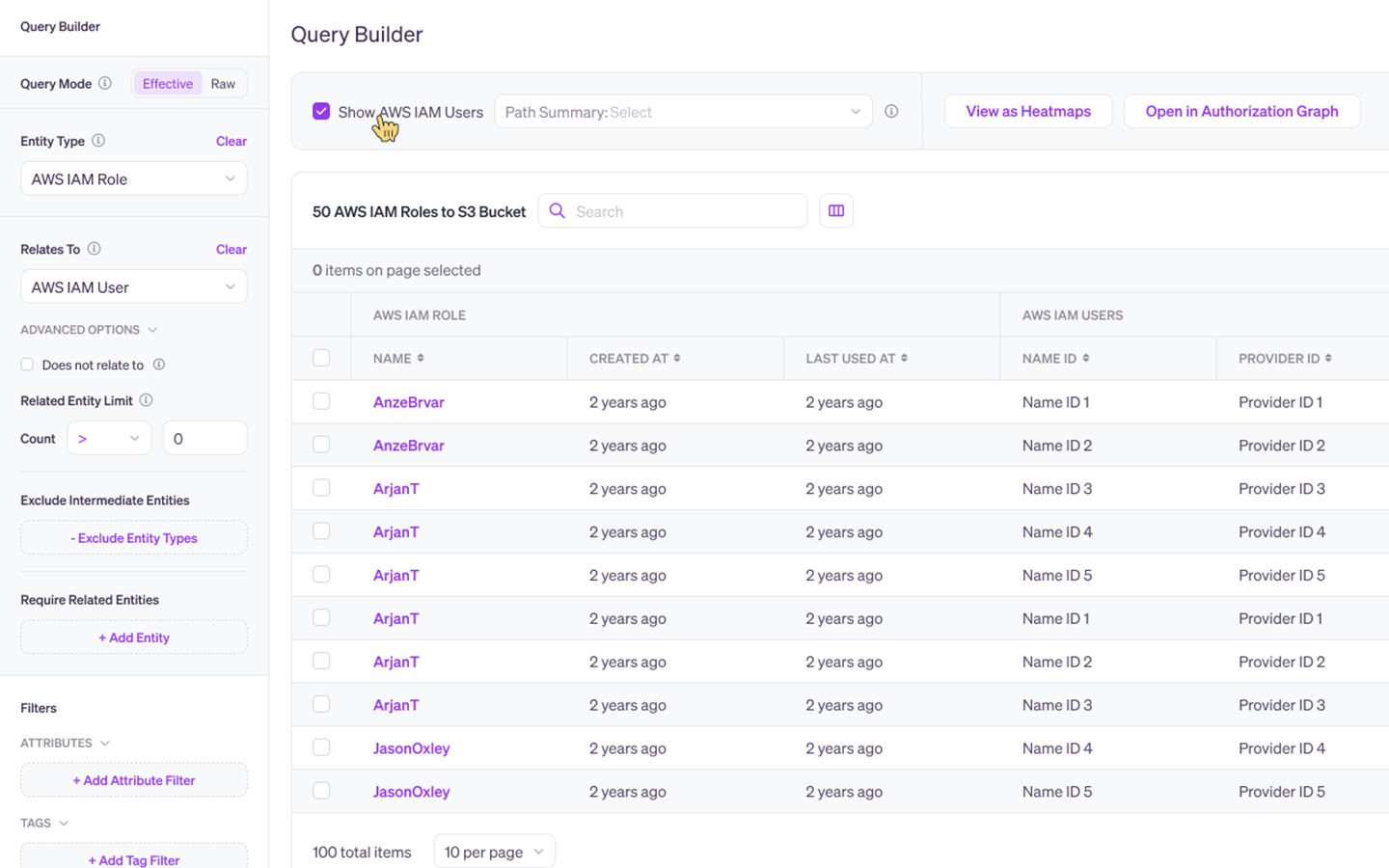Viewport: 1389px width, 868px height.
Task: Open the ArjanT link in the Name ID 4 row
Action: 395,532
